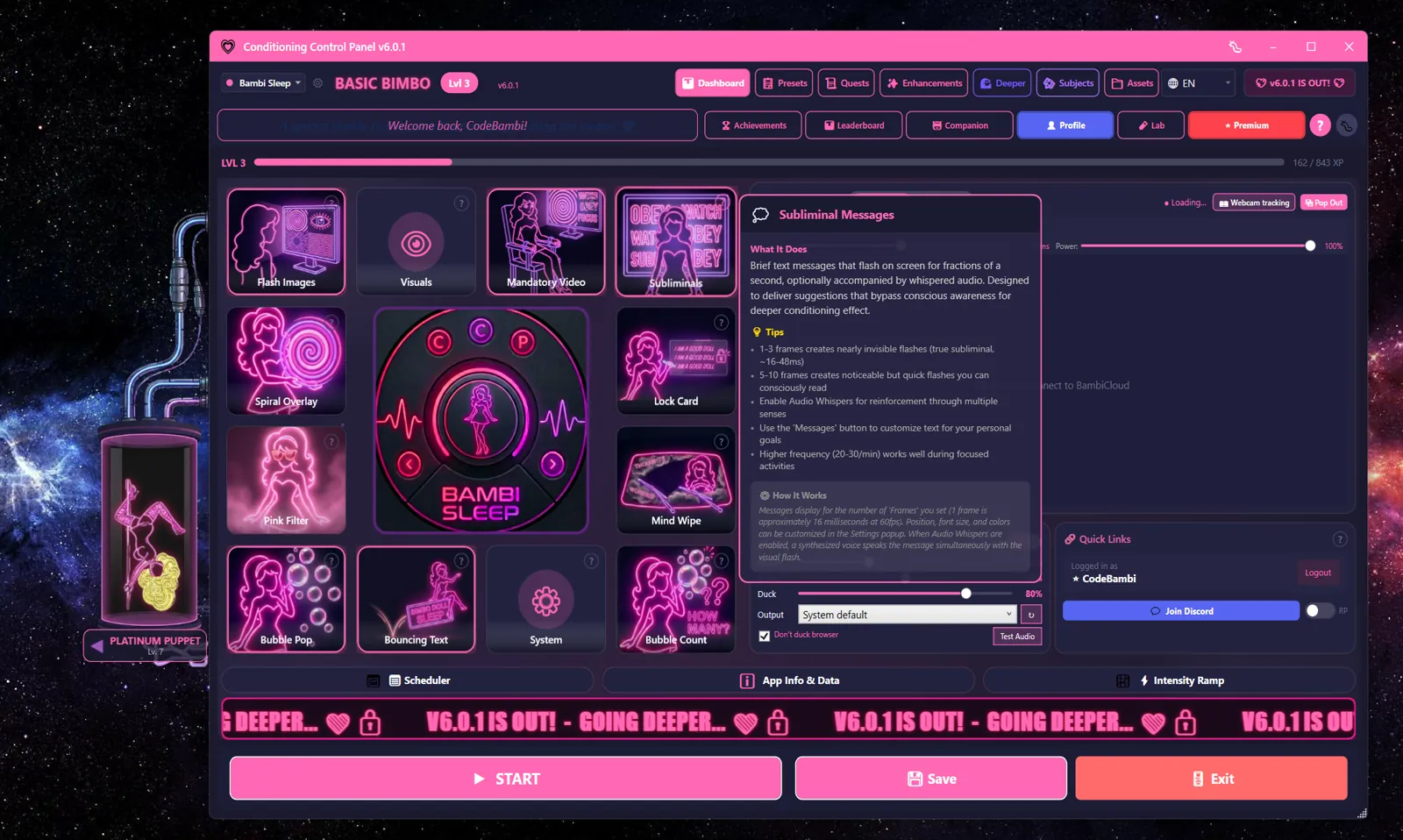The image size is (1403, 840).
Task: Click the dial's left arrow button
Action: pos(410,464)
